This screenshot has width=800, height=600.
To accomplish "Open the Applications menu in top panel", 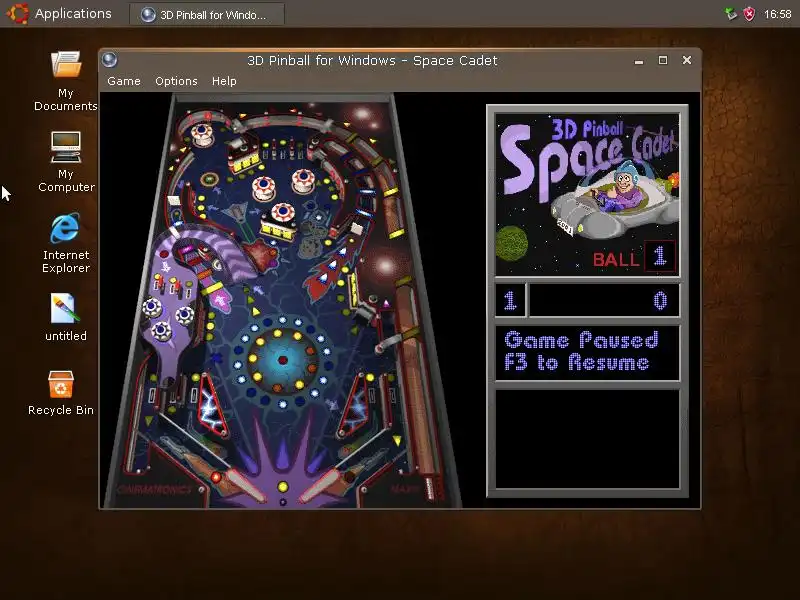I will (x=73, y=14).
